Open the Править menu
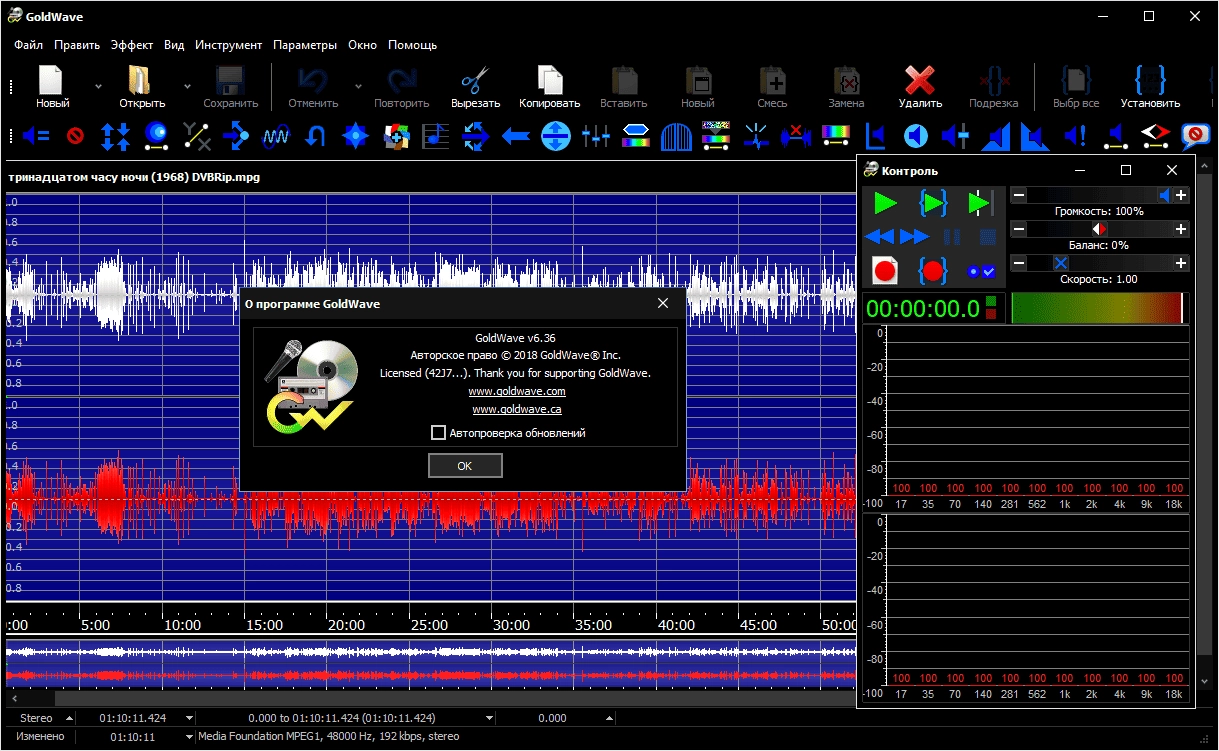Viewport: 1219px width, 751px height. (77, 45)
